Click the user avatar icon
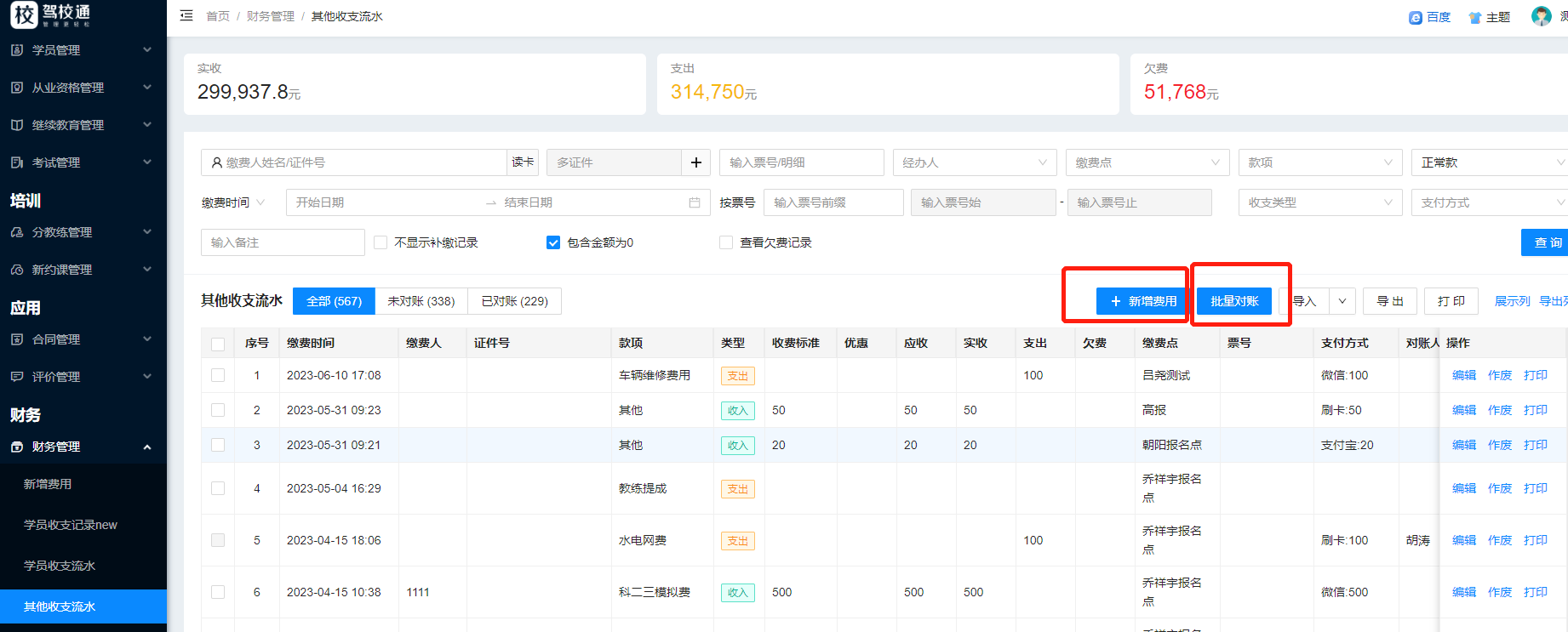The image size is (1568, 632). pyautogui.click(x=1541, y=16)
